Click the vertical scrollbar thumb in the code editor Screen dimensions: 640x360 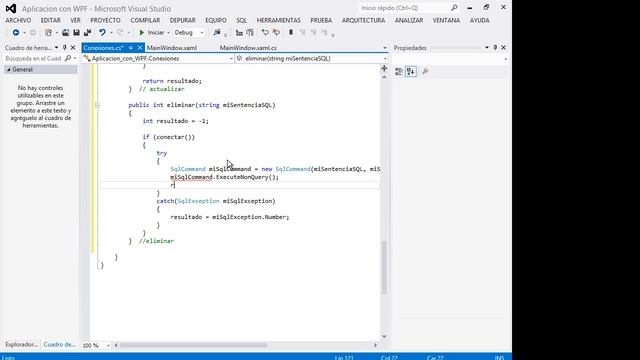coord(384,267)
